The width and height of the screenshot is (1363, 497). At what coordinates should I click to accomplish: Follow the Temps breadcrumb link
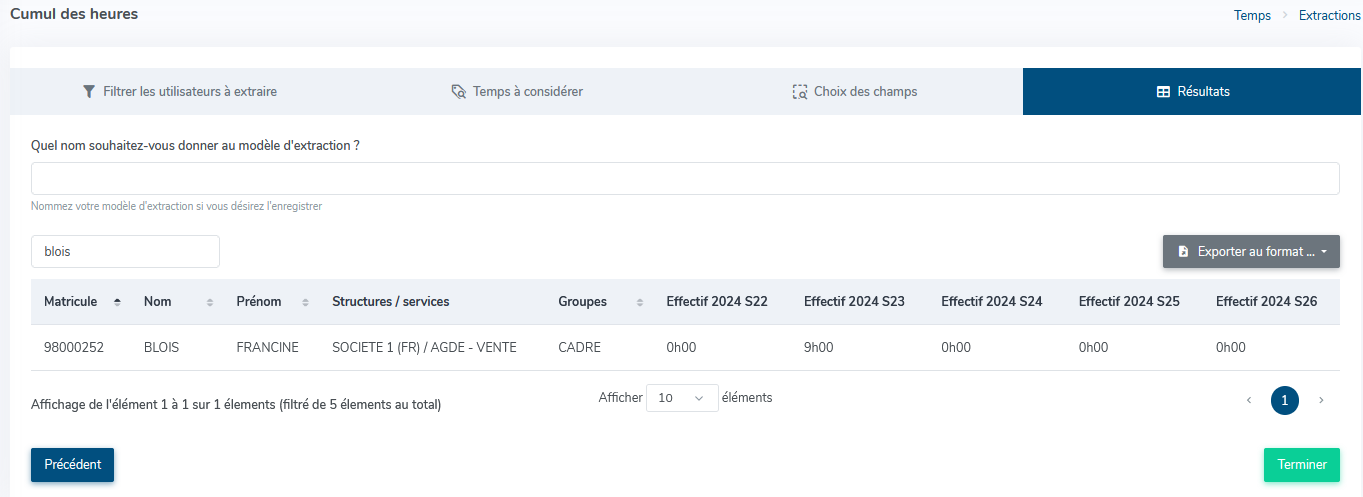click(x=1252, y=16)
